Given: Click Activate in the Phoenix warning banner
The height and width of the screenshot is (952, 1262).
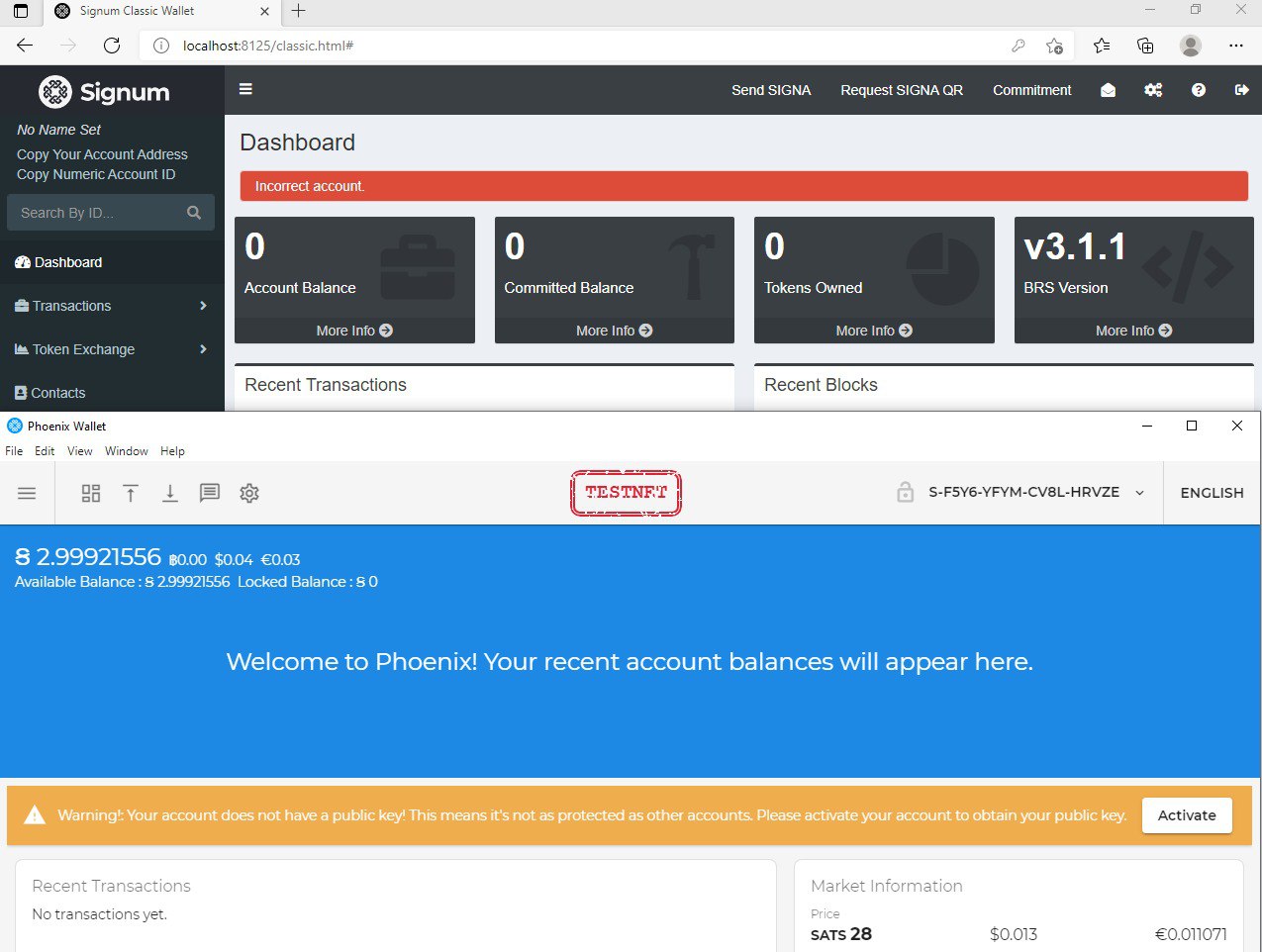Looking at the screenshot, I should click(1187, 815).
